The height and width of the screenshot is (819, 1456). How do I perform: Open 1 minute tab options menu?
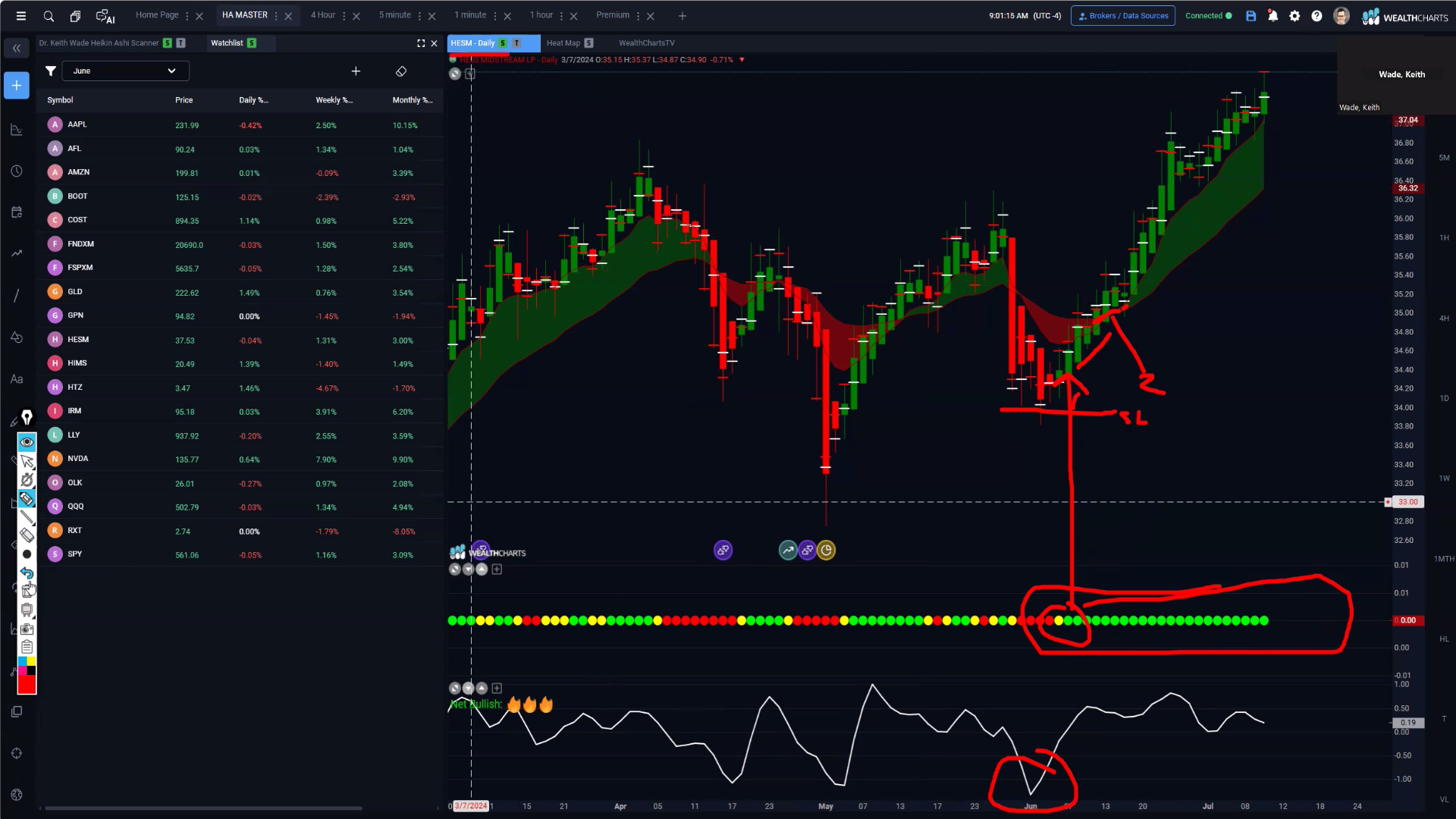click(x=494, y=16)
